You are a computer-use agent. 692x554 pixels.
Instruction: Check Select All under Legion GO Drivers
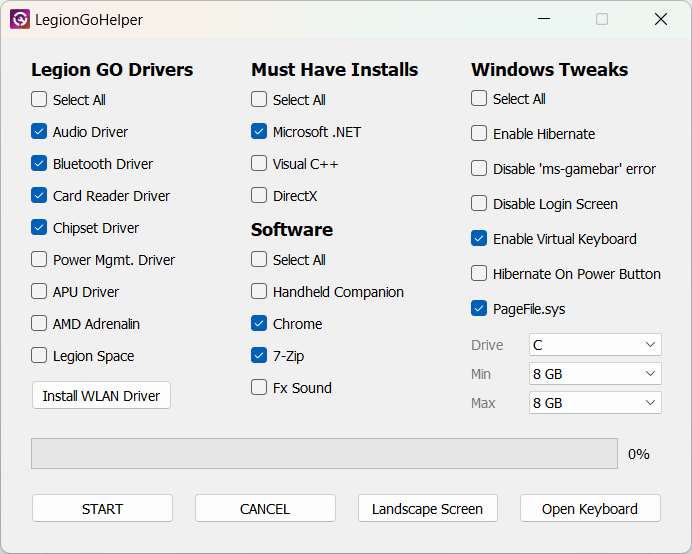tap(39, 99)
